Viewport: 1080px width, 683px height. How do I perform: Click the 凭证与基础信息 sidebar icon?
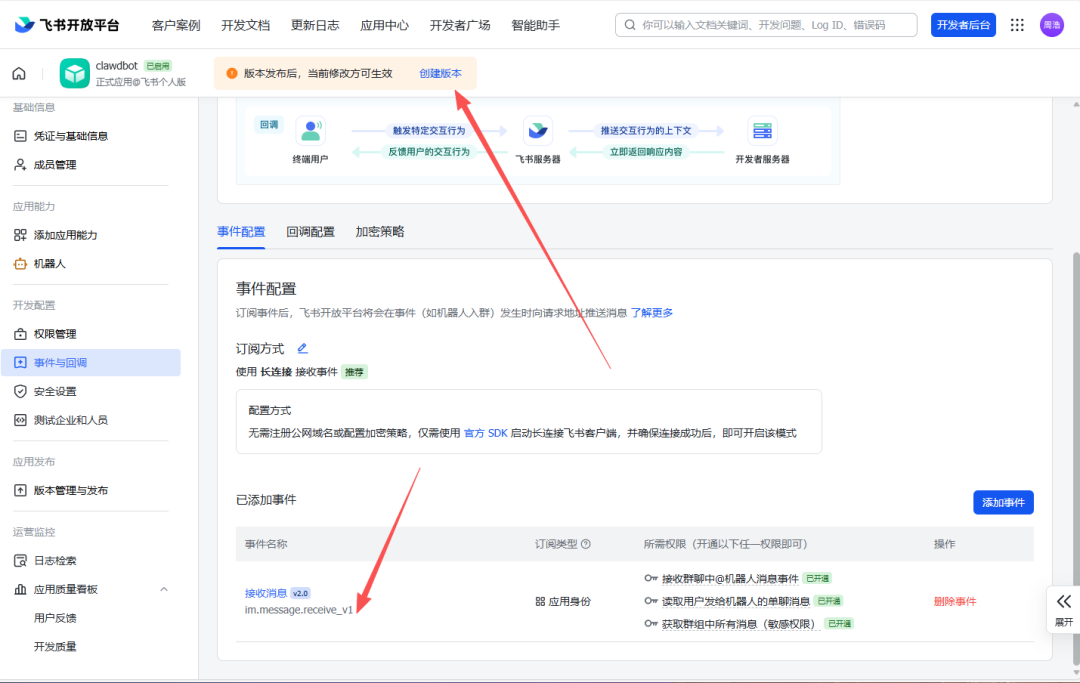click(x=20, y=136)
